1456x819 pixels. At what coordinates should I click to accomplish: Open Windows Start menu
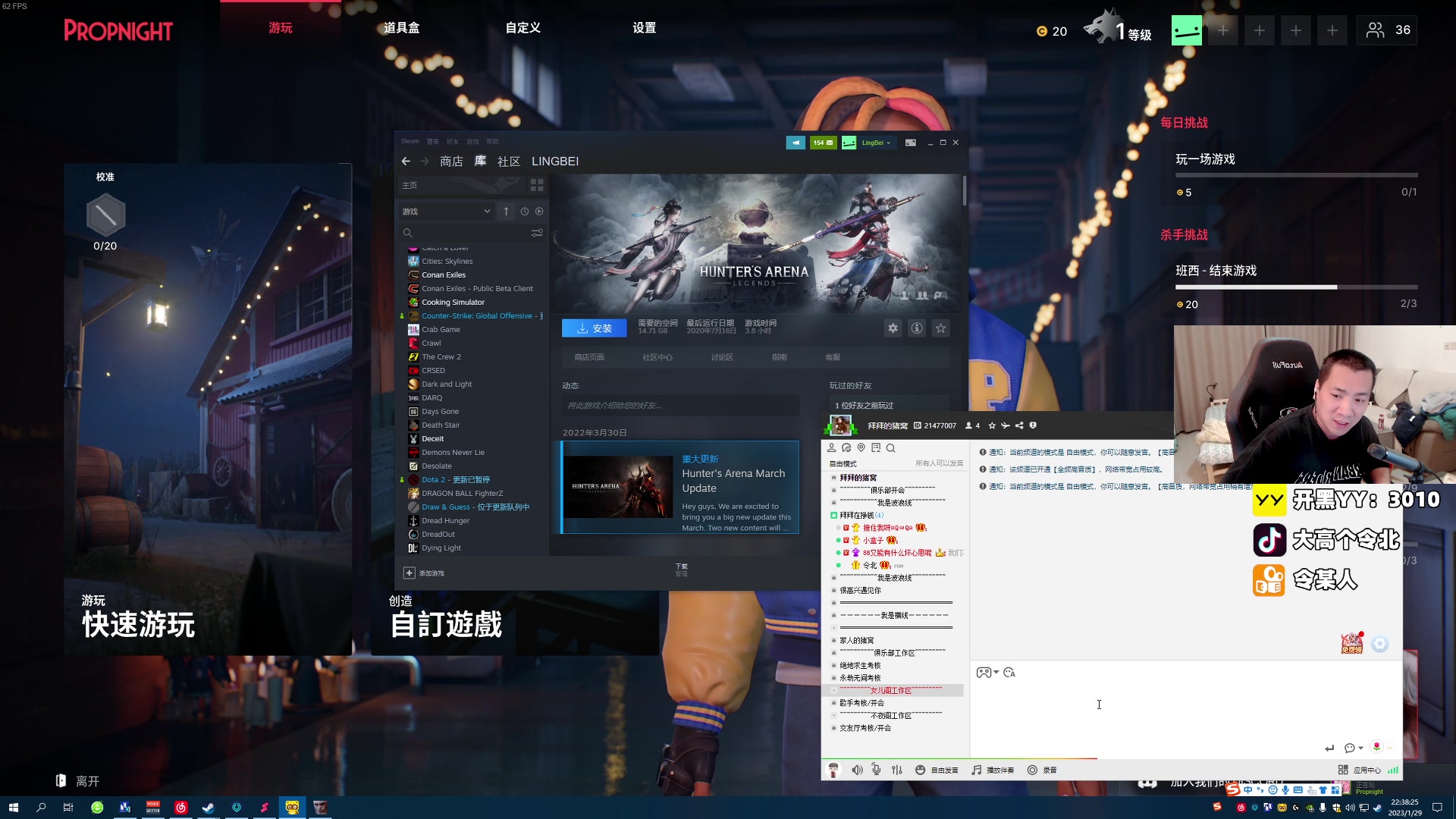pos(13,808)
